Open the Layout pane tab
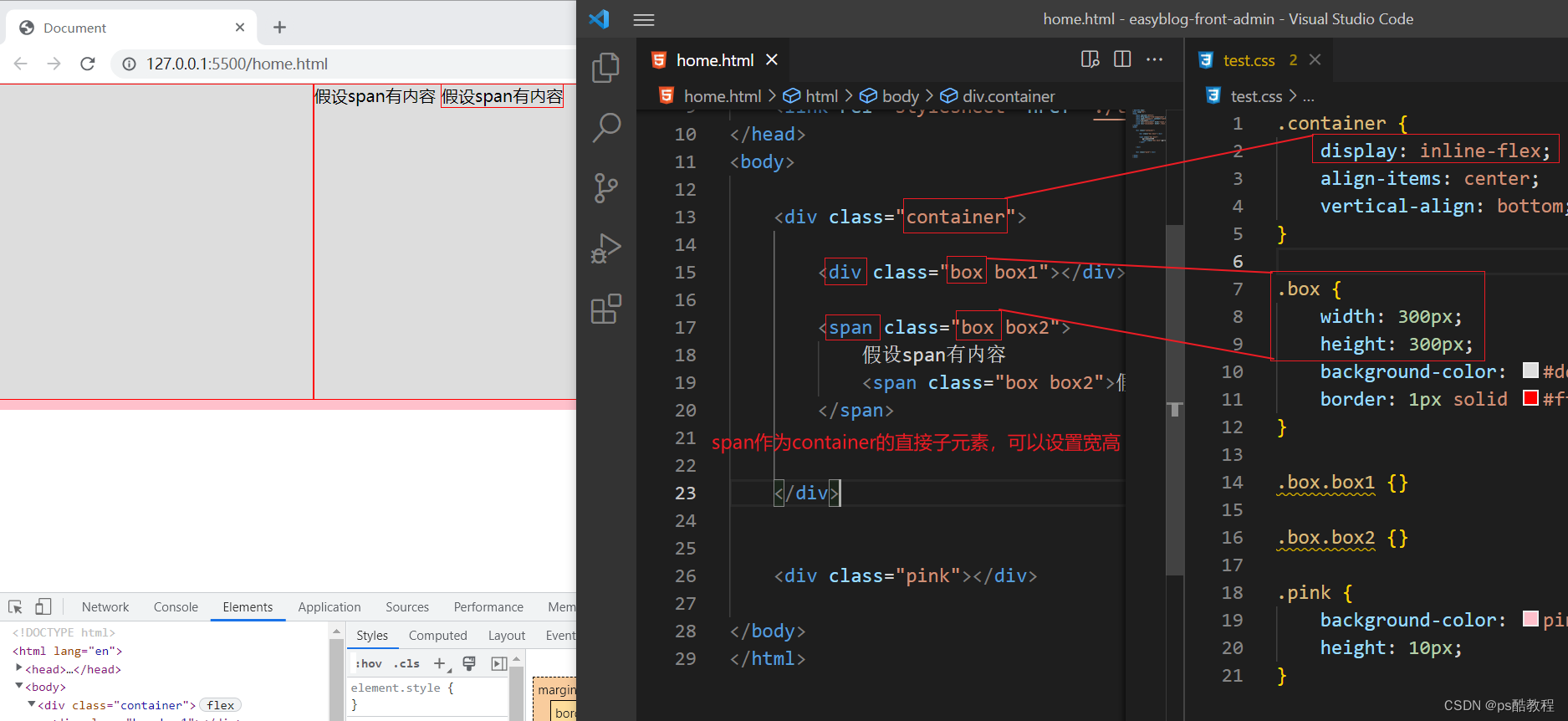 [507, 636]
